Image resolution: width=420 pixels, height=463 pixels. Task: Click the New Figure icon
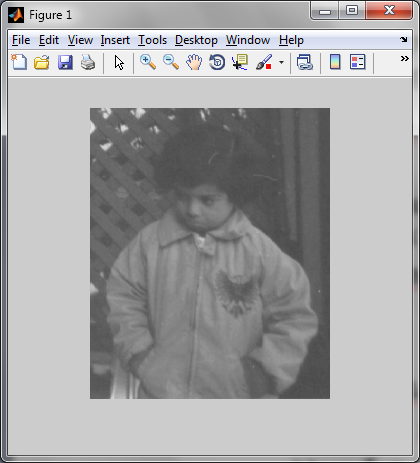19,62
